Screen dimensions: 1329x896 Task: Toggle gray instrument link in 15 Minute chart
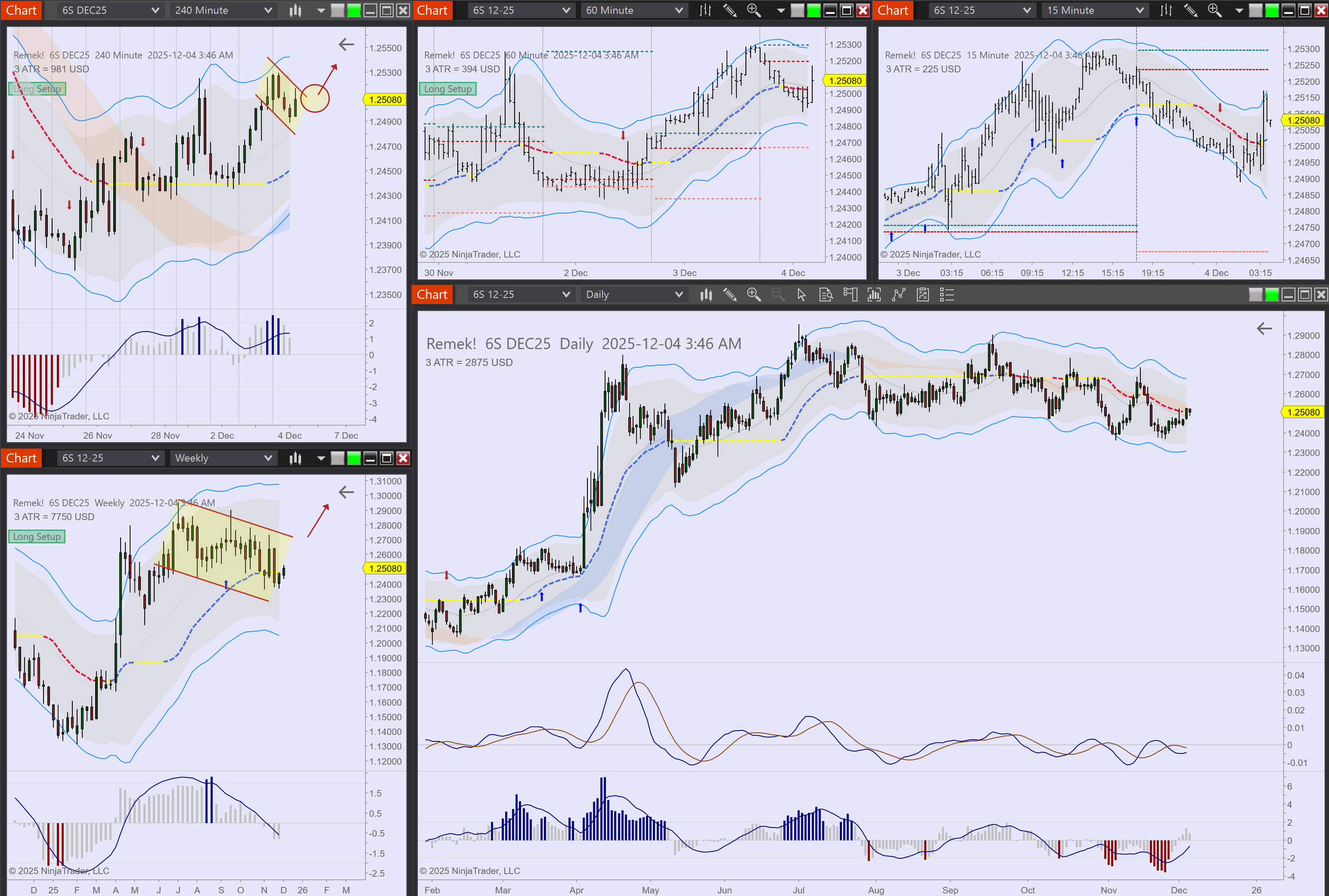(x=1256, y=10)
